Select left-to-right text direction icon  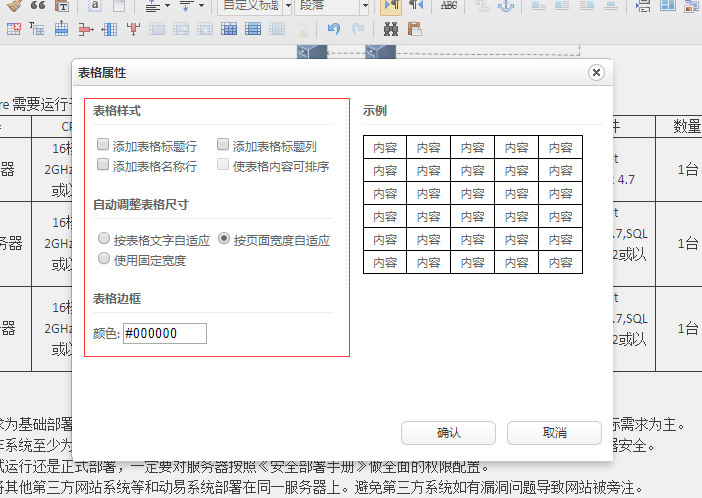pos(392,6)
